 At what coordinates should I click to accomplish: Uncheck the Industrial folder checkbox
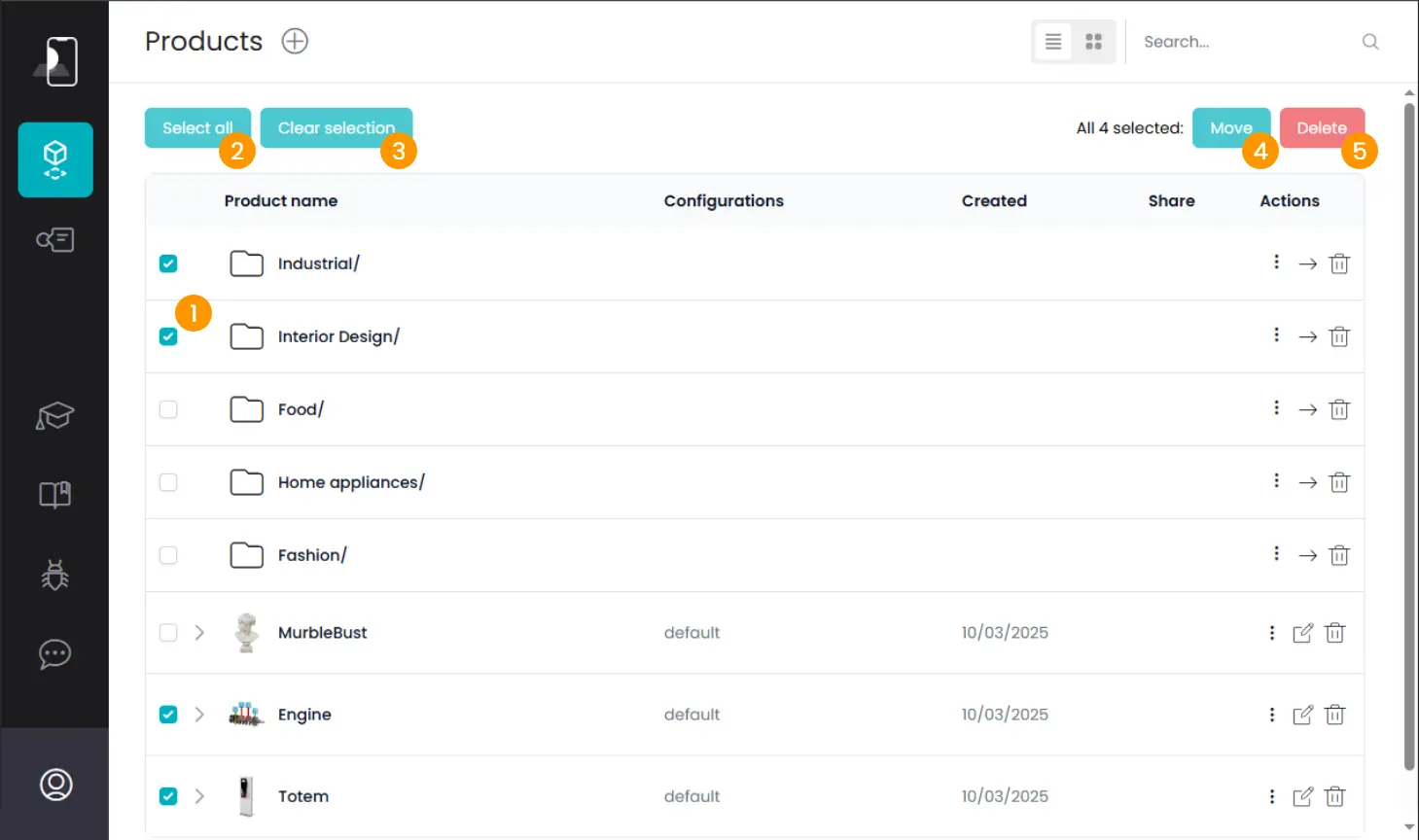point(168,263)
